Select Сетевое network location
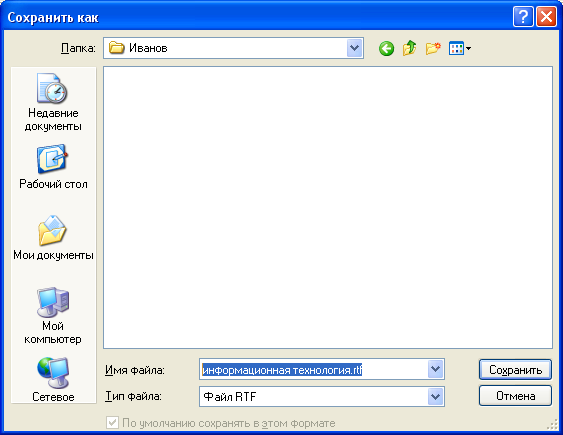The width and height of the screenshot is (563, 435). click(53, 380)
